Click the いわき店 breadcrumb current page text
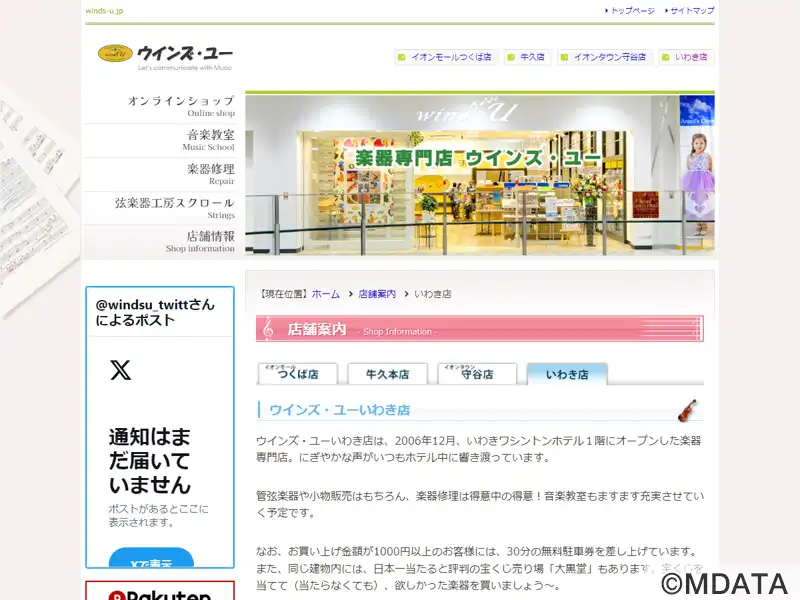Image resolution: width=800 pixels, height=600 pixels. 433,294
